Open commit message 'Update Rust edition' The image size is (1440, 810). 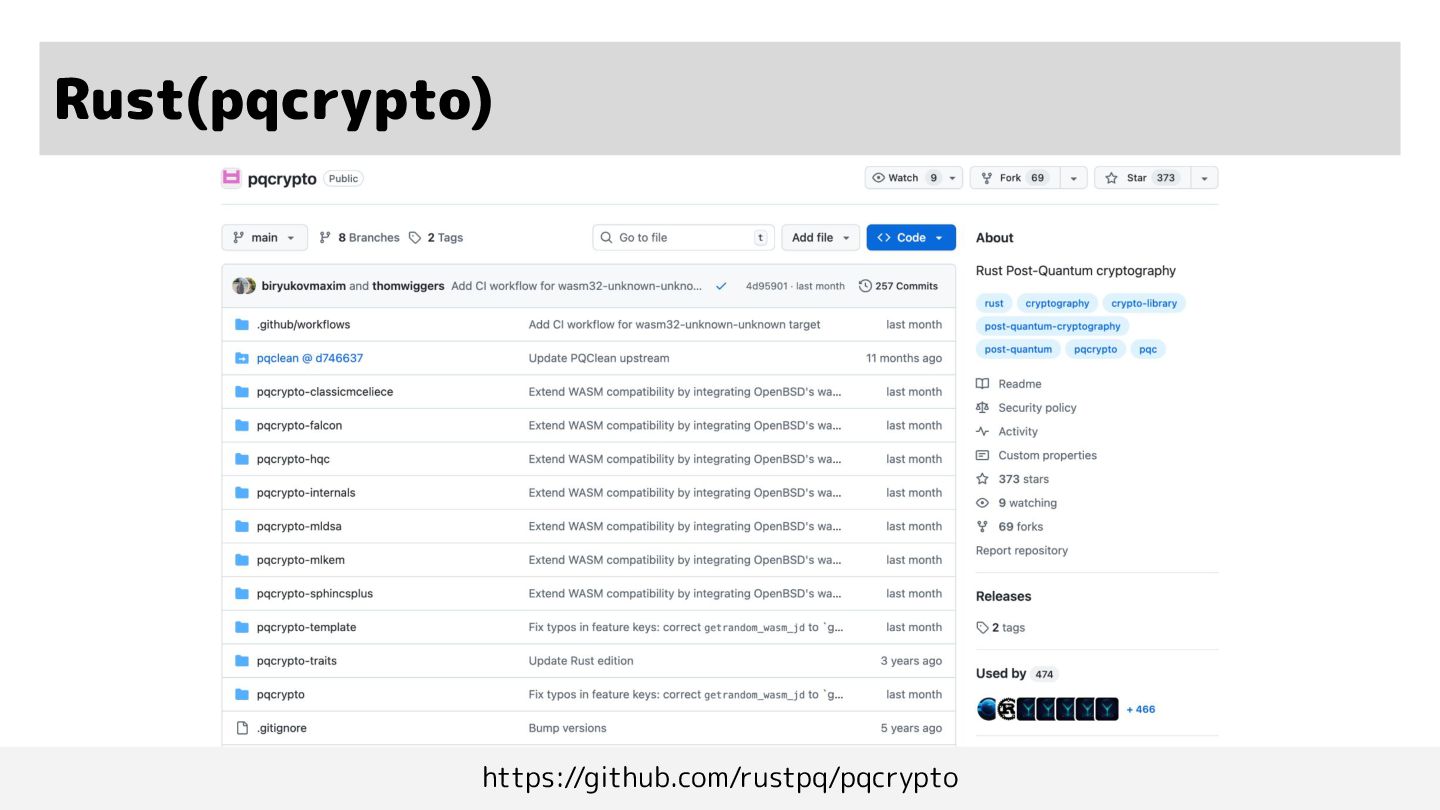coord(581,661)
